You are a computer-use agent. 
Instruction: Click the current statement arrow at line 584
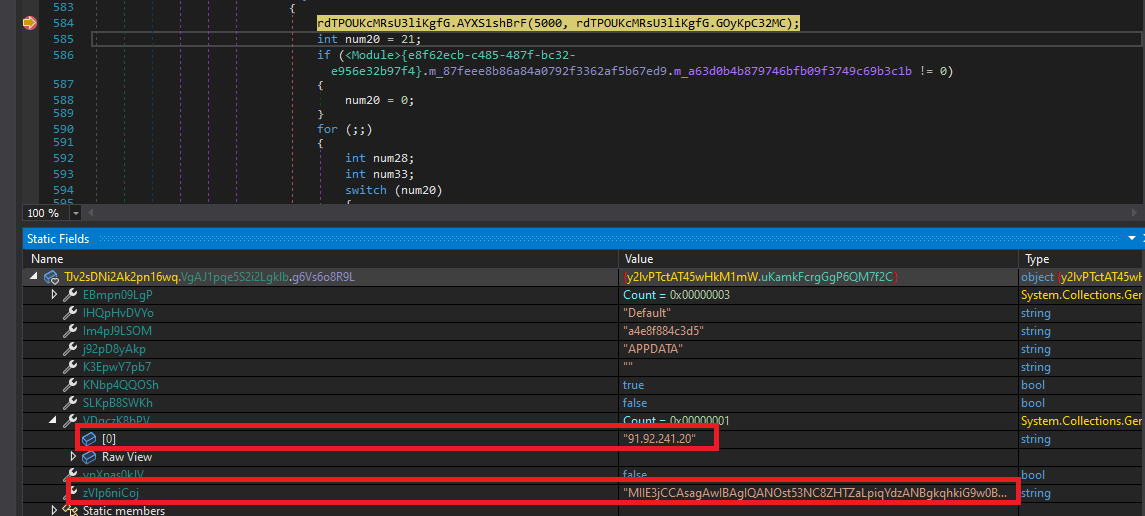[x=29, y=23]
